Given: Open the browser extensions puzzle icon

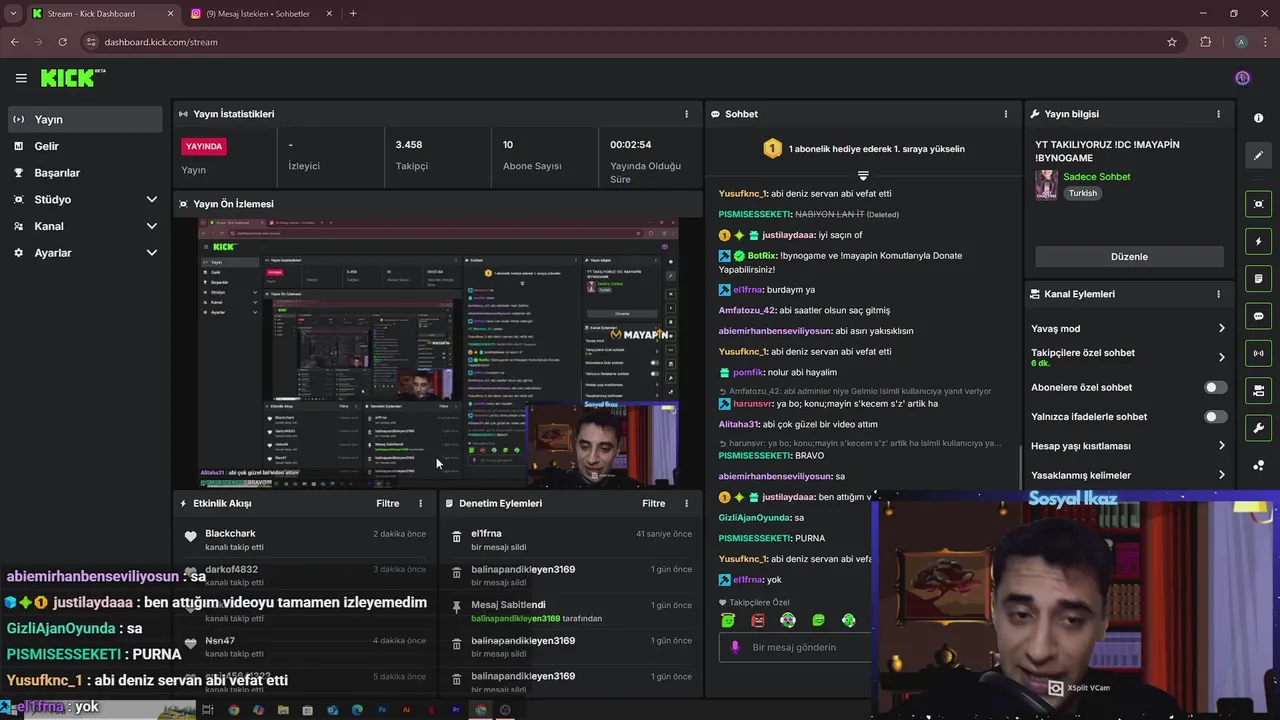Looking at the screenshot, I should point(1205,42).
